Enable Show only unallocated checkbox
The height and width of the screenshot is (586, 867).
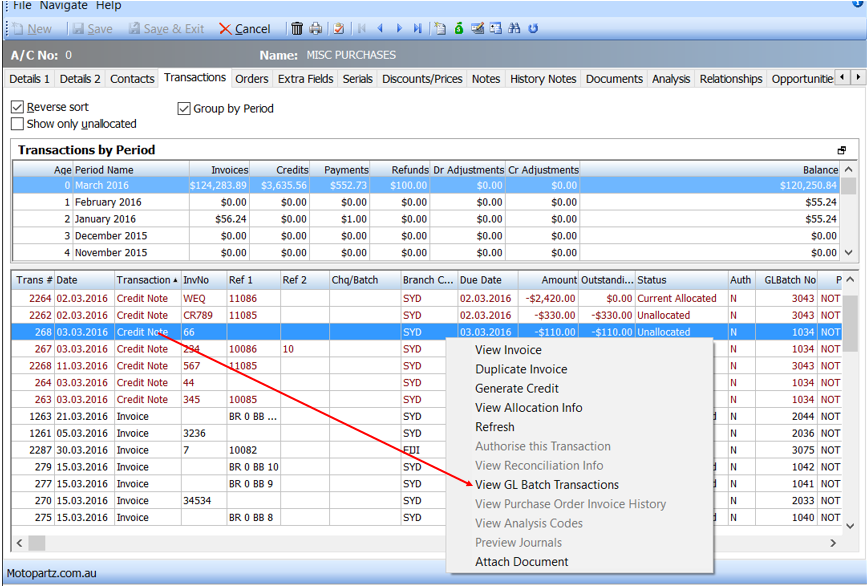tap(18, 124)
